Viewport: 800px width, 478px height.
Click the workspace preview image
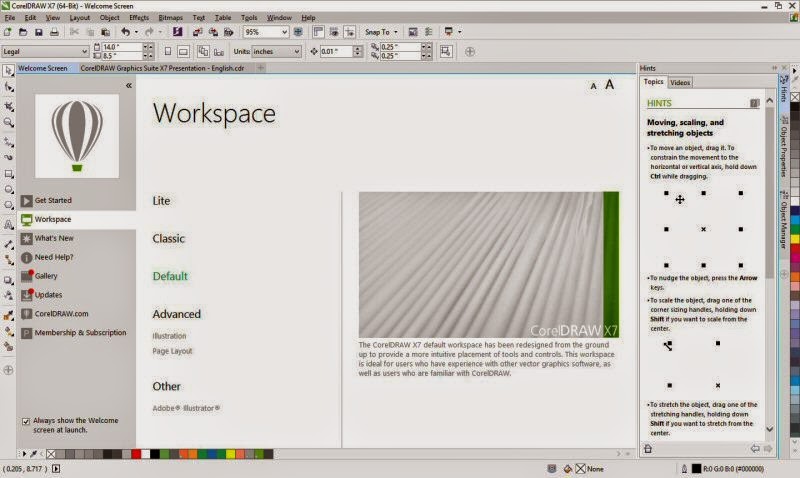coord(489,265)
